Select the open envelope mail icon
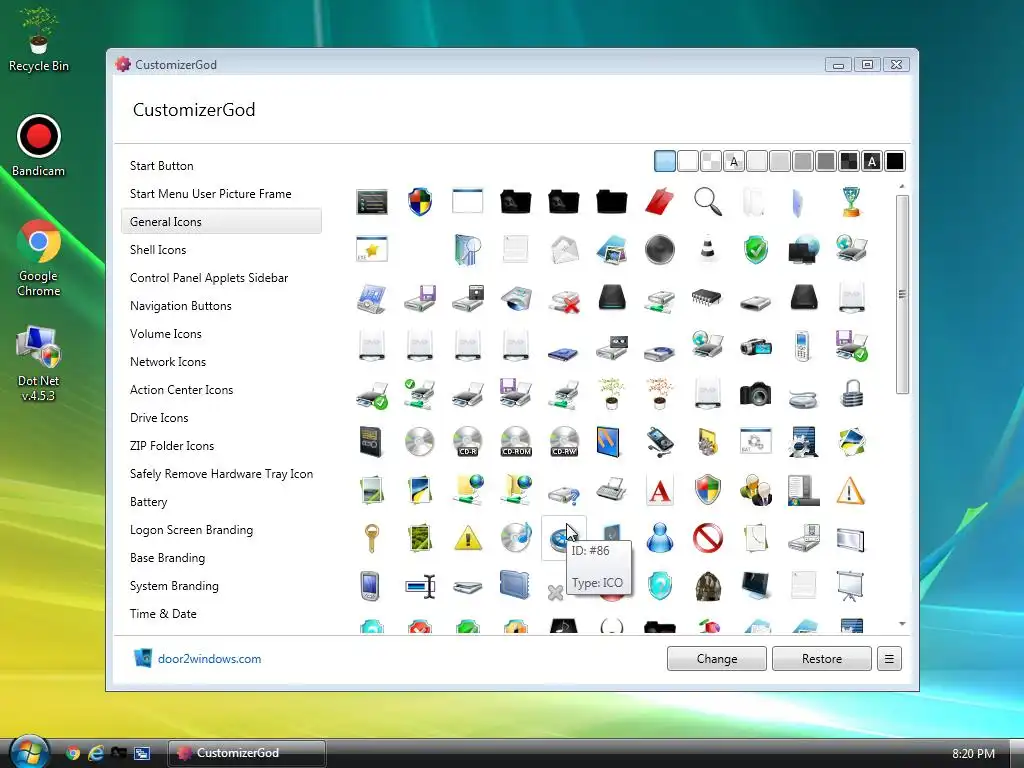This screenshot has height=768, width=1024. 564,249
